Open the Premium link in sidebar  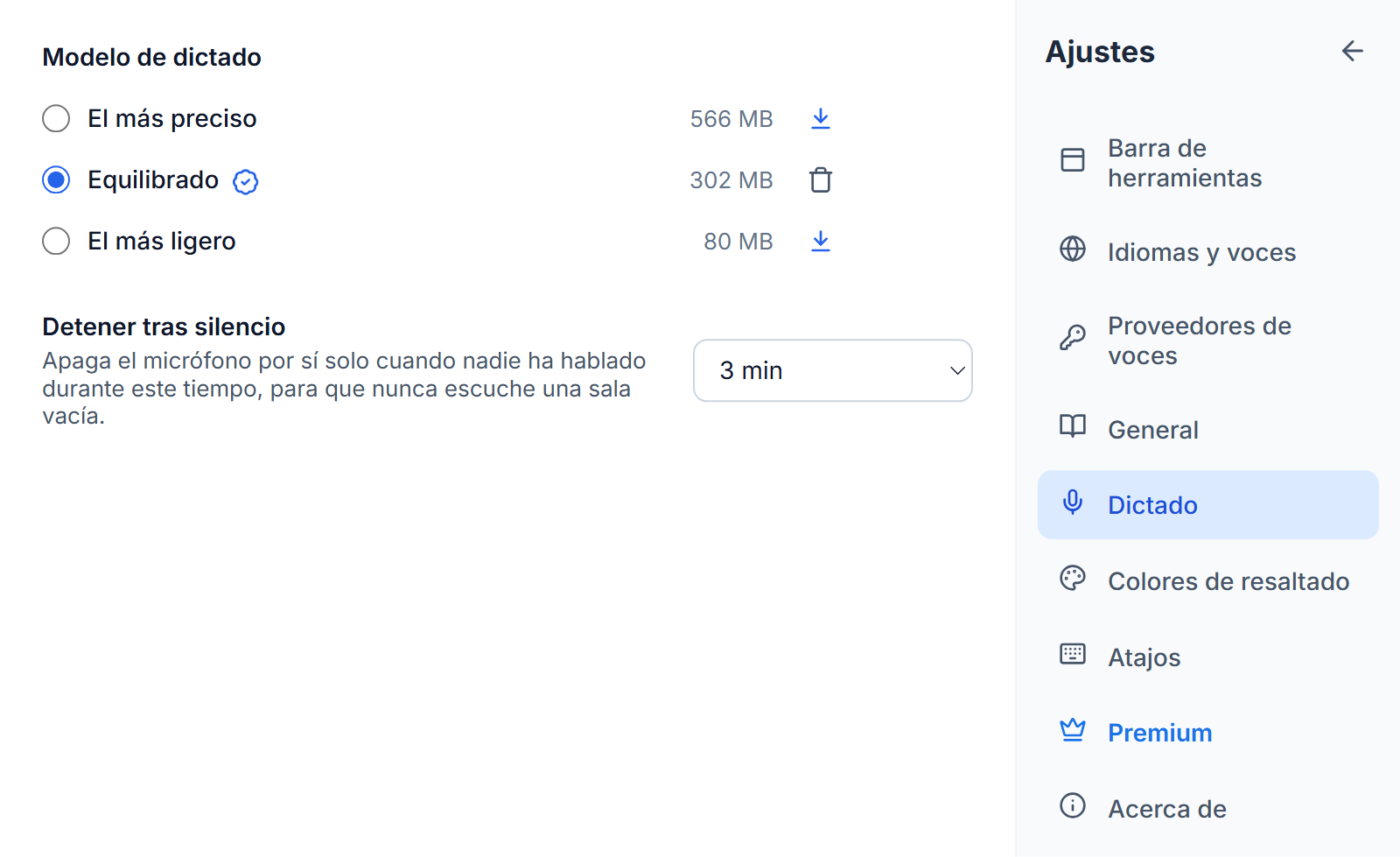(x=1208, y=733)
